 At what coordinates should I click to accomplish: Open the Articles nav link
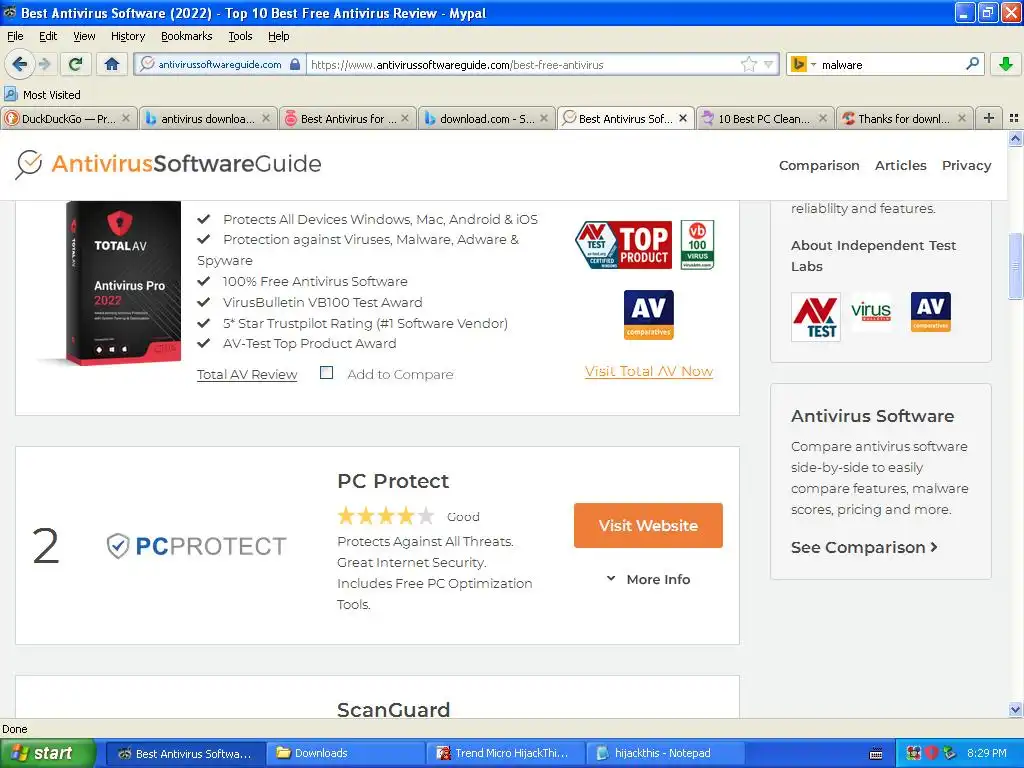[x=901, y=165]
